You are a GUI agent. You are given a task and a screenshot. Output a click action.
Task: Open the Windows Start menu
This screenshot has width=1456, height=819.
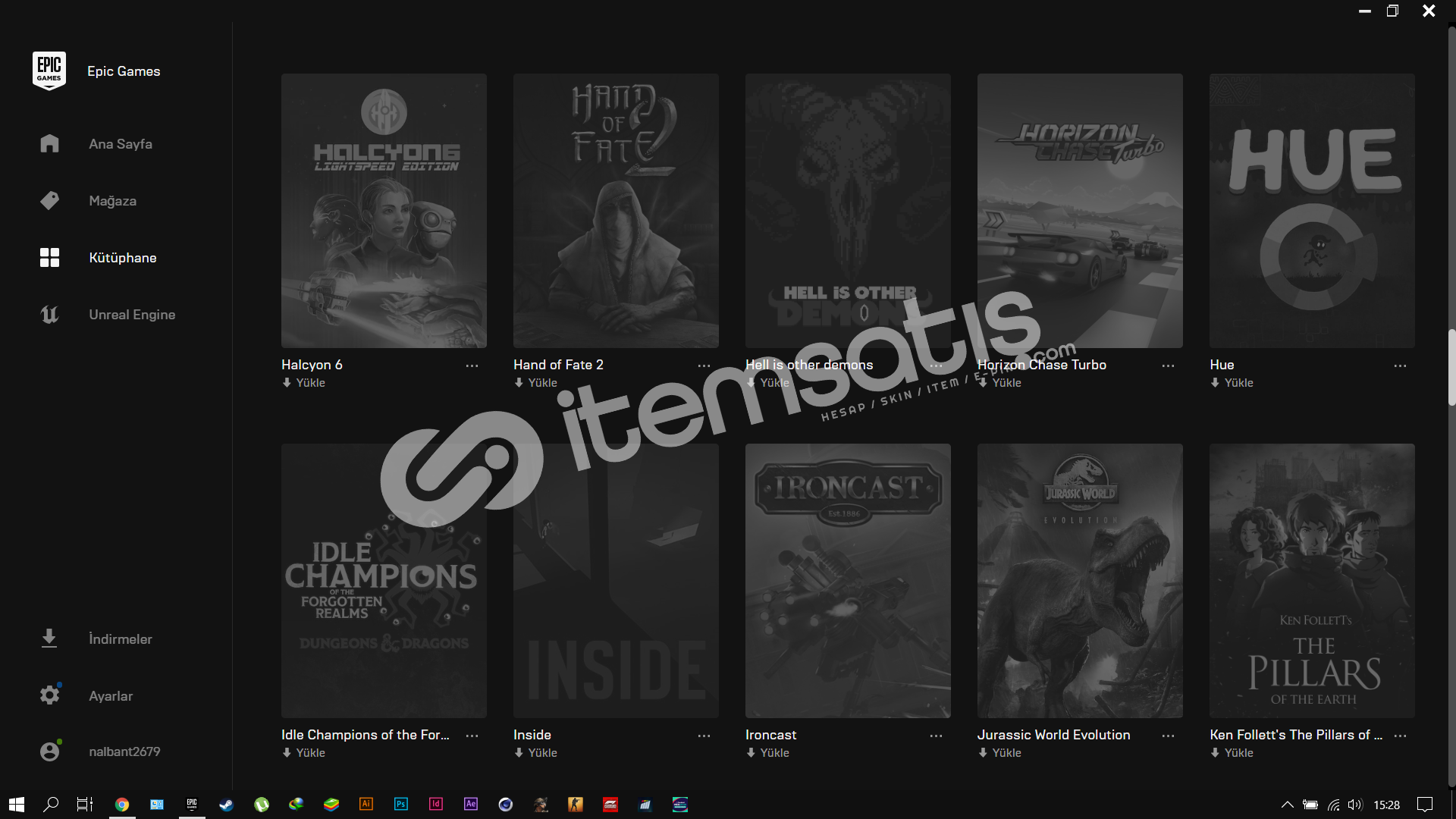(17, 805)
